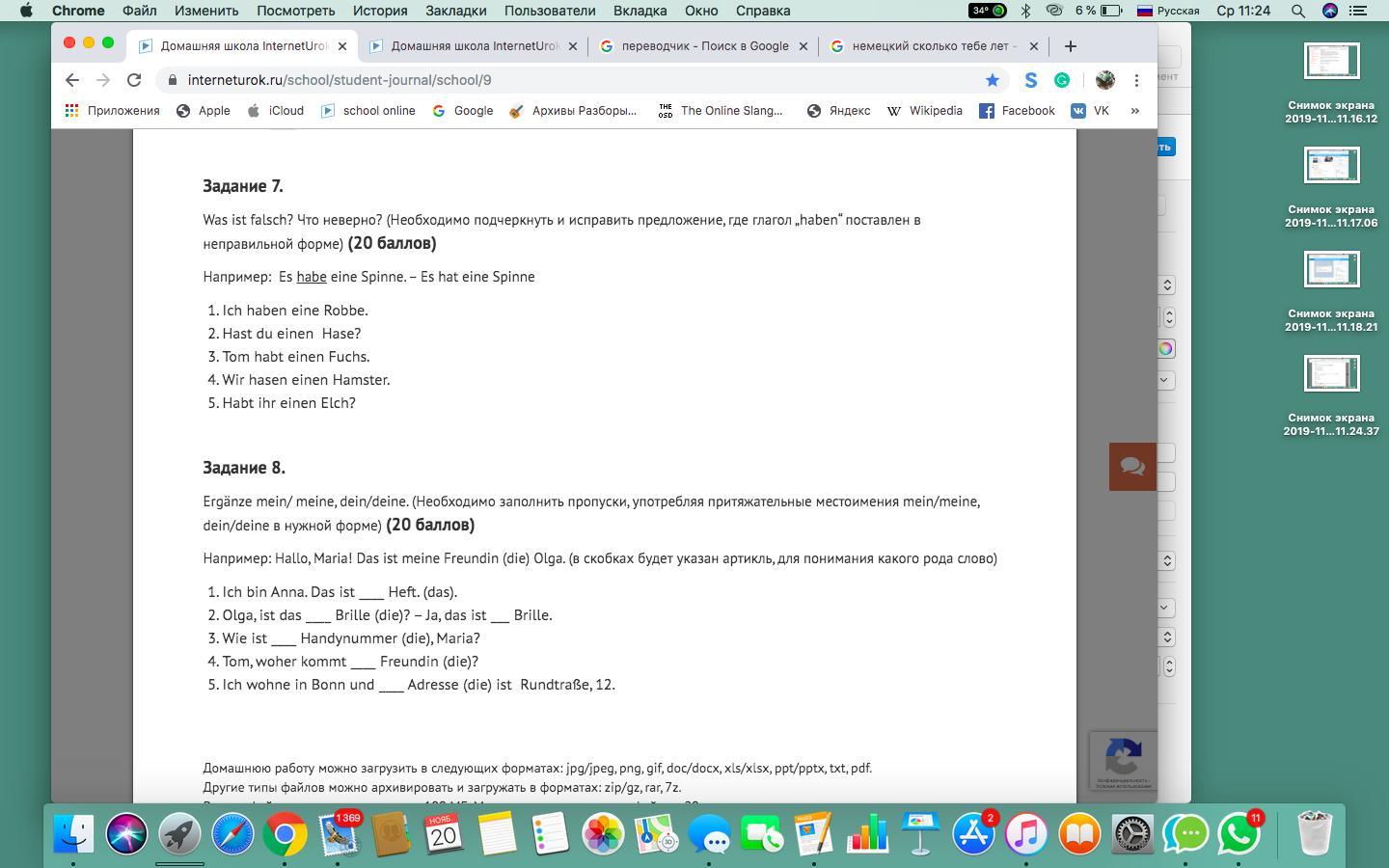Click the bookmark star in address bar

point(992,80)
